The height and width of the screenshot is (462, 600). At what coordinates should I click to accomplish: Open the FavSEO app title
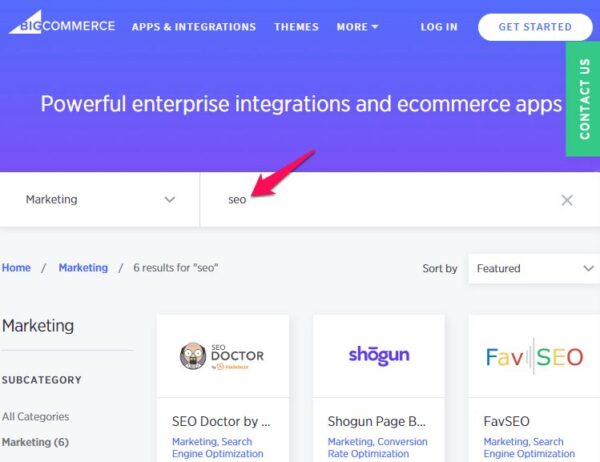[x=506, y=421]
